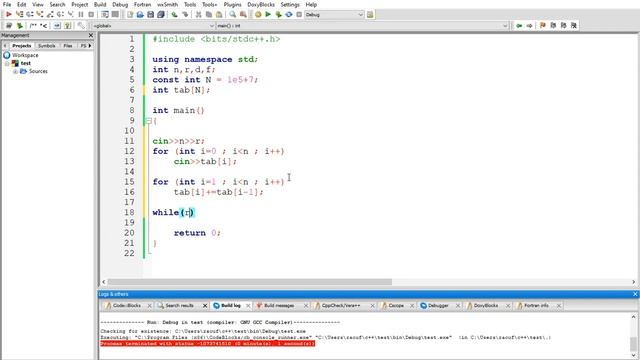This screenshot has width=640, height=360.
Task: Click the while(r) code on line 18
Action: [x=173, y=212]
